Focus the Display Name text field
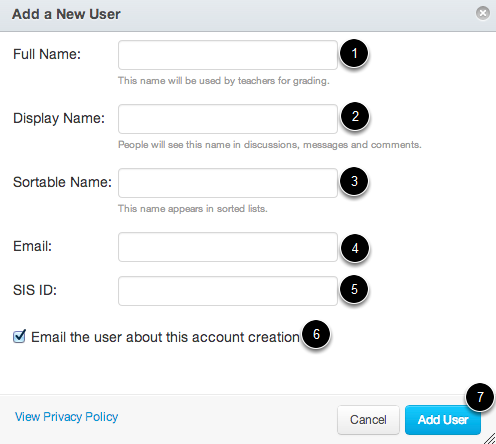The height and width of the screenshot is (444, 496). 228,119
